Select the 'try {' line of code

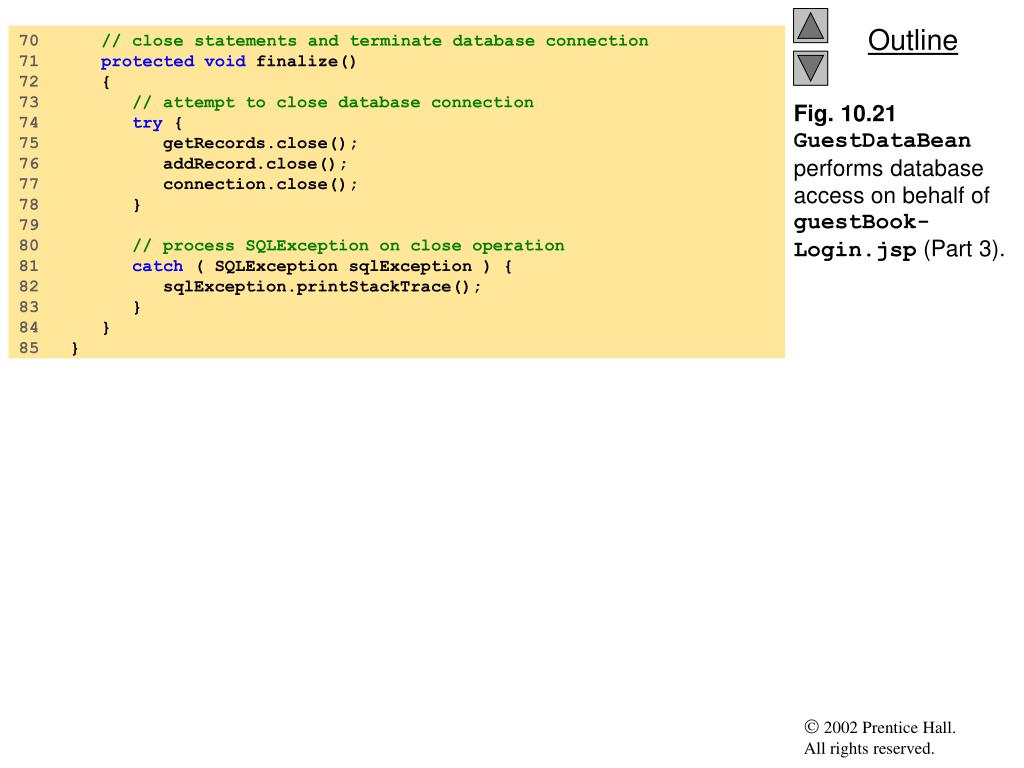coord(157,123)
